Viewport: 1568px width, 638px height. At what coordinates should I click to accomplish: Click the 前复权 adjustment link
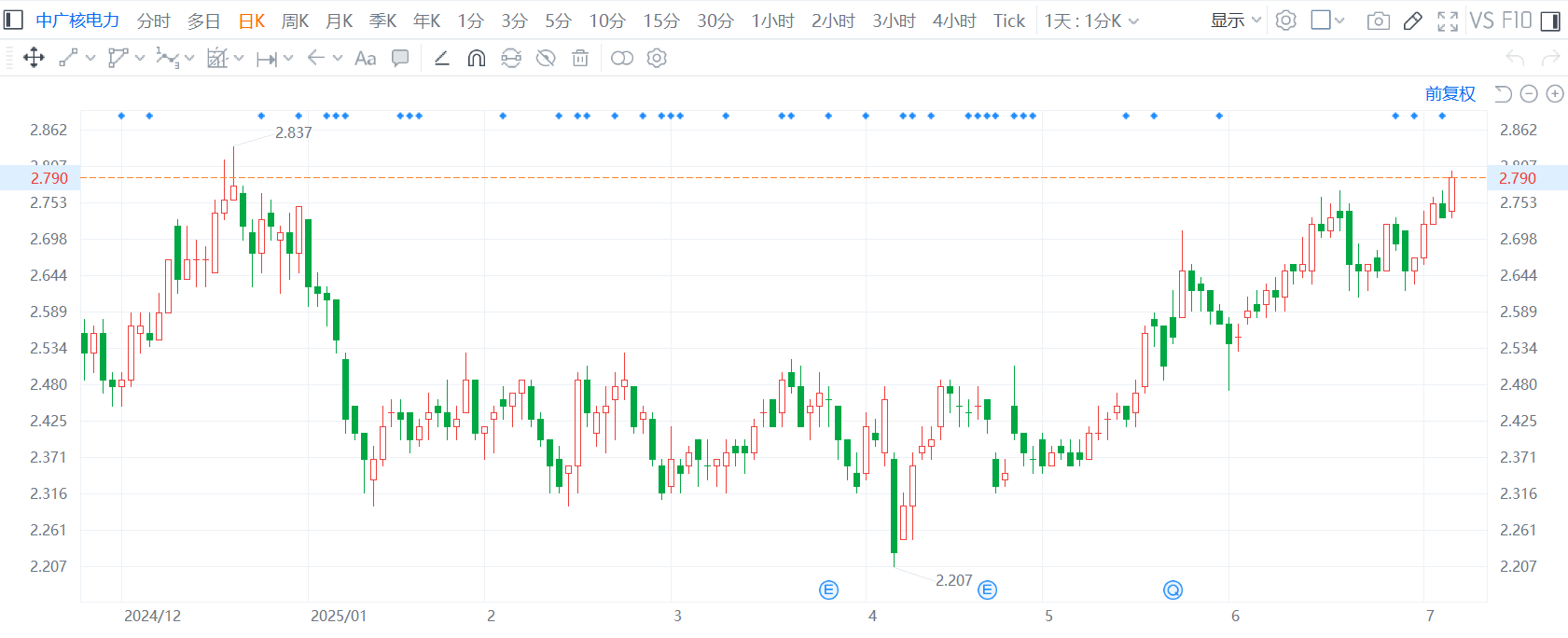(1450, 93)
